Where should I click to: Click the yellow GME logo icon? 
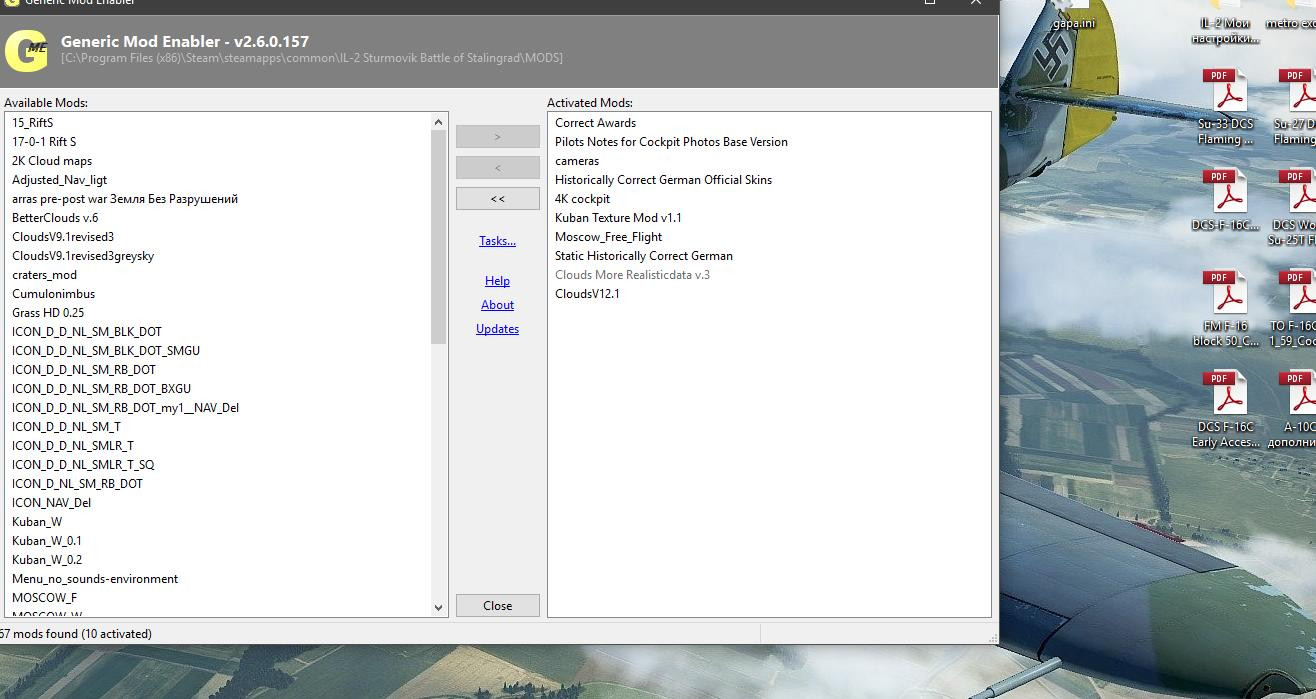point(26,51)
